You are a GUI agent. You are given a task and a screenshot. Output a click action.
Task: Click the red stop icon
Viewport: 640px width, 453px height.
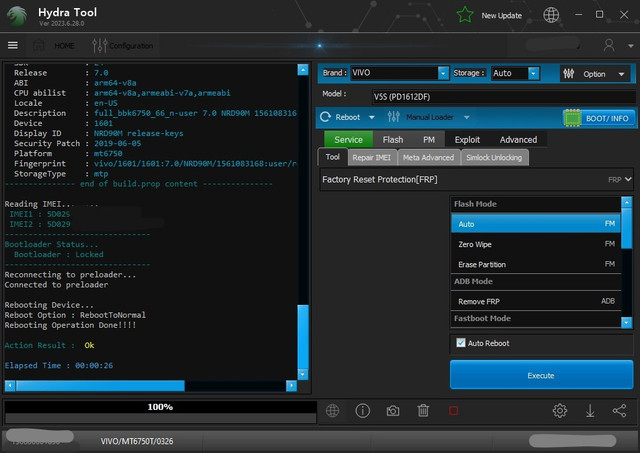453,411
